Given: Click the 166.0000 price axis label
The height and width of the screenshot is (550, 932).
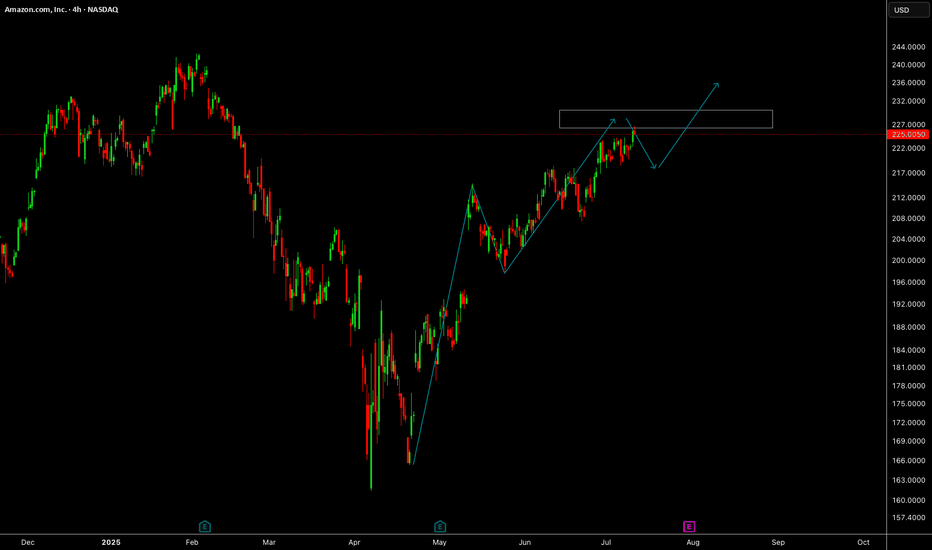Looking at the screenshot, I should pyautogui.click(x=908, y=461).
